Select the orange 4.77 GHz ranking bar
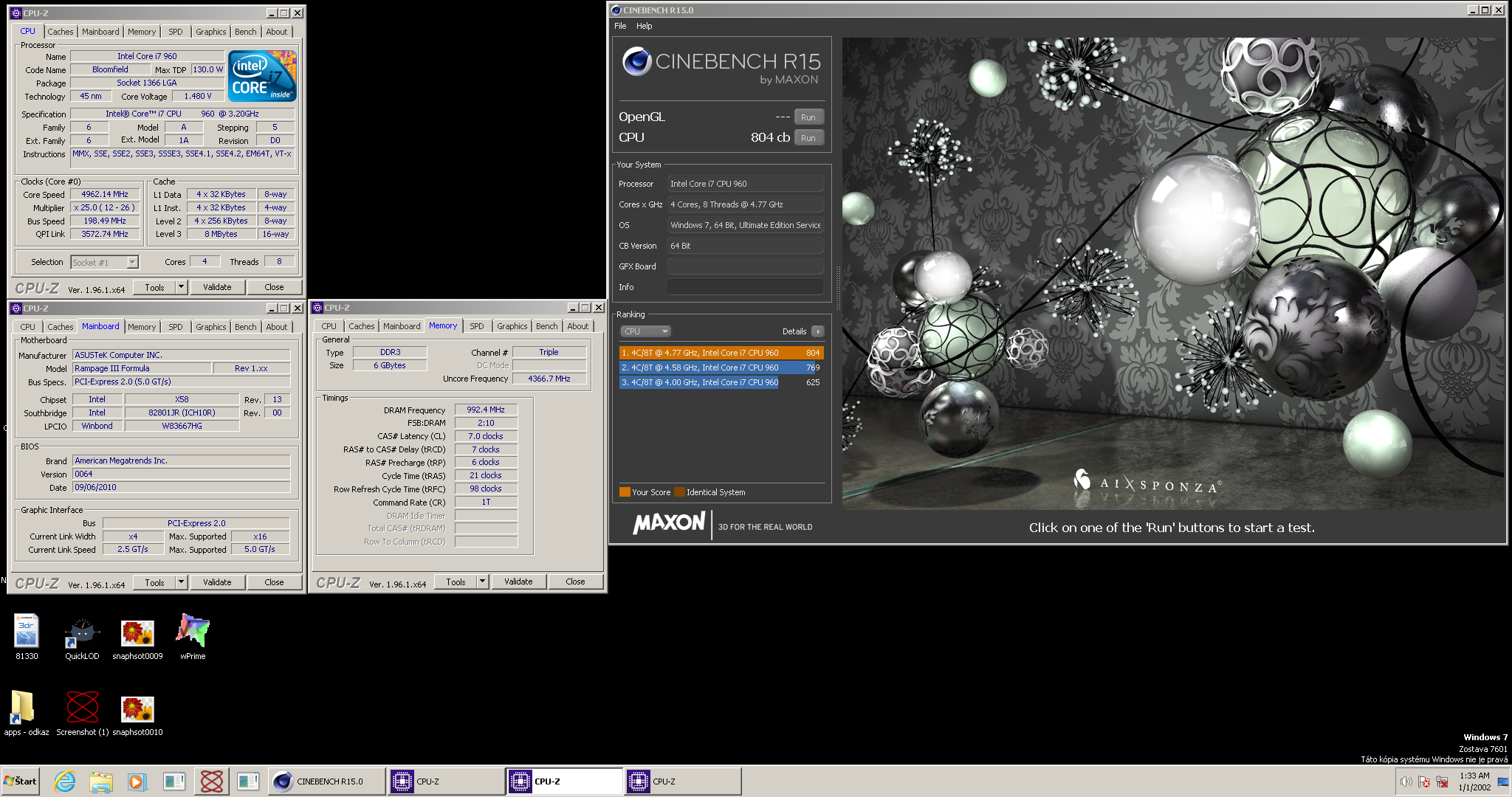 pyautogui.click(x=721, y=353)
